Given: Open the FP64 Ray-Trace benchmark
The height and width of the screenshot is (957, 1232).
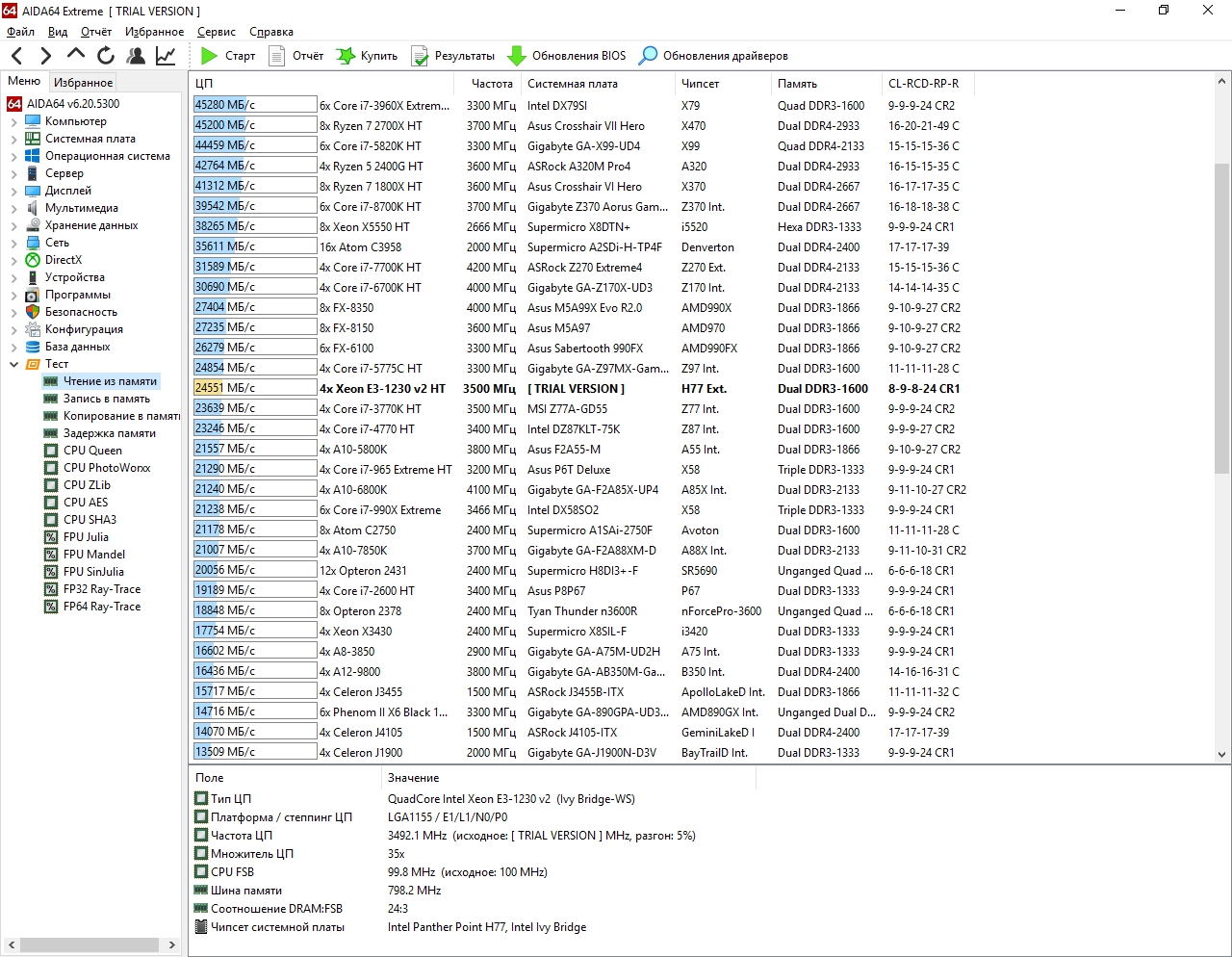Looking at the screenshot, I should click(102, 607).
